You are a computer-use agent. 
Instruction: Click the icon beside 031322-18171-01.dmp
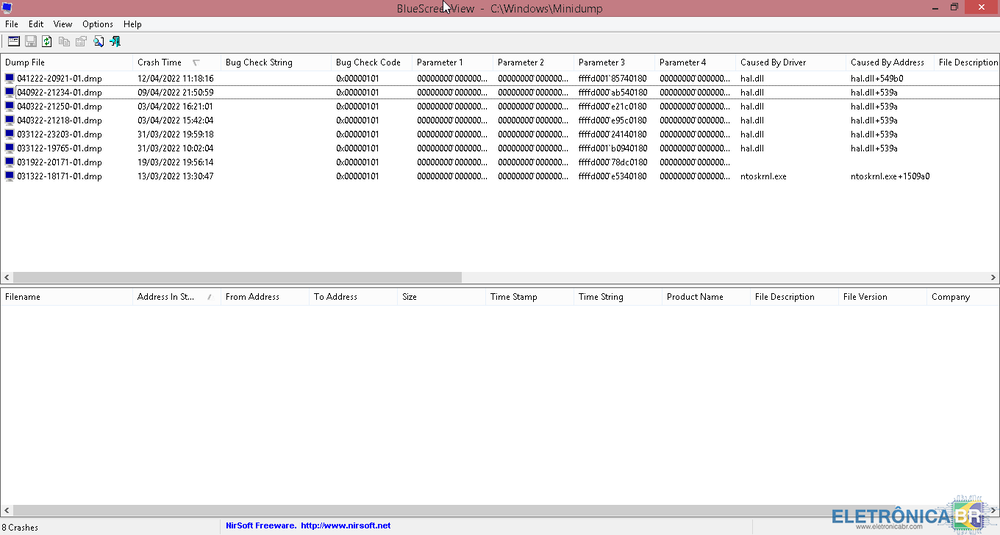coord(10,176)
